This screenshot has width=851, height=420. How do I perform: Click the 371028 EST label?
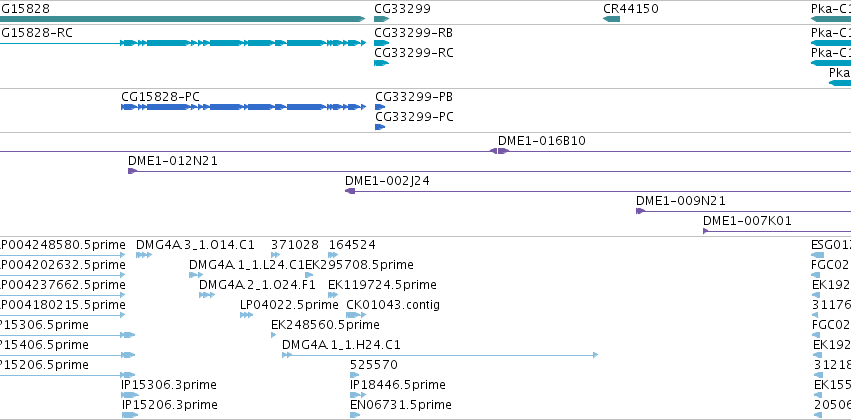(295, 245)
